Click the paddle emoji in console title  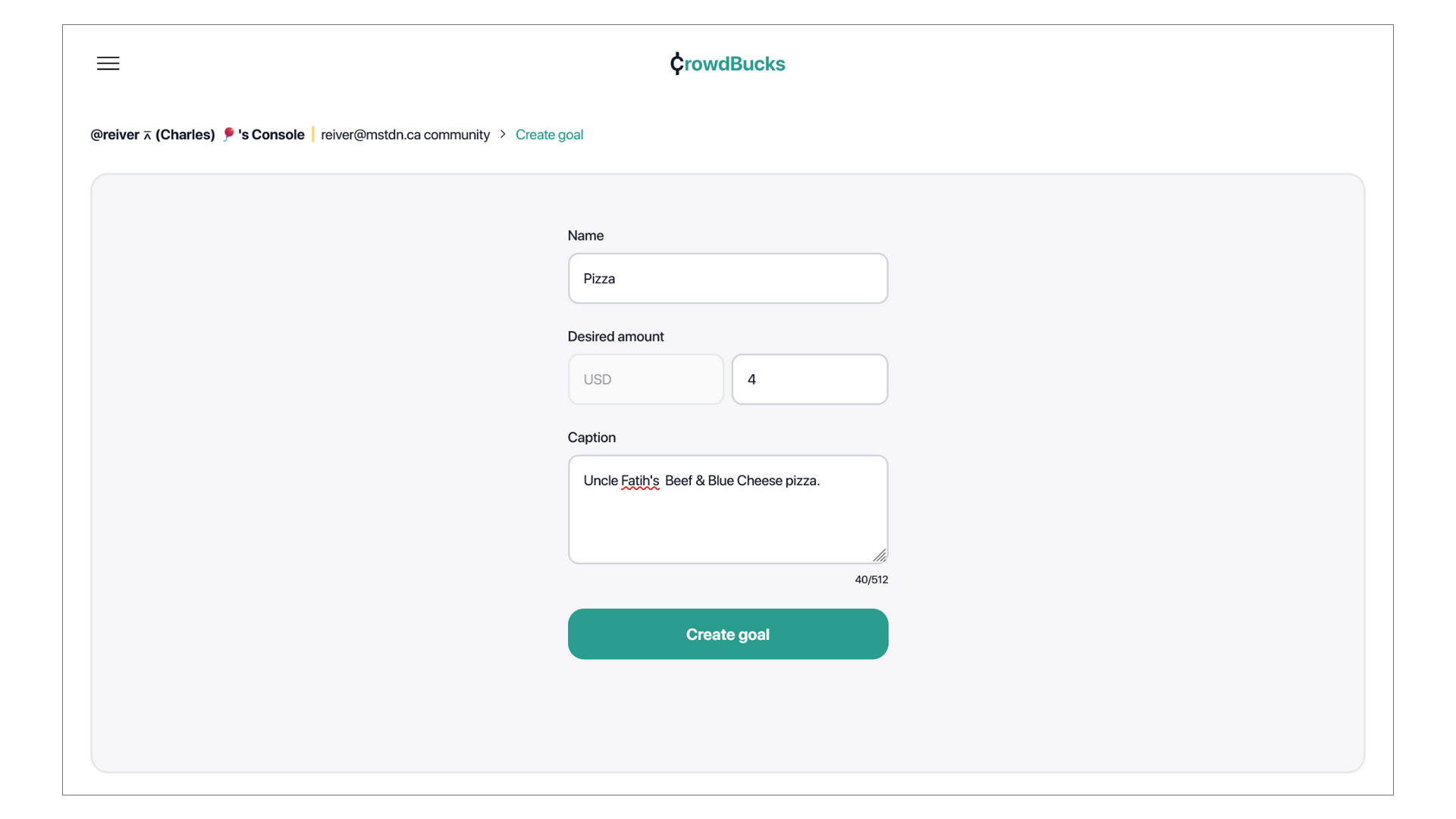click(x=228, y=134)
